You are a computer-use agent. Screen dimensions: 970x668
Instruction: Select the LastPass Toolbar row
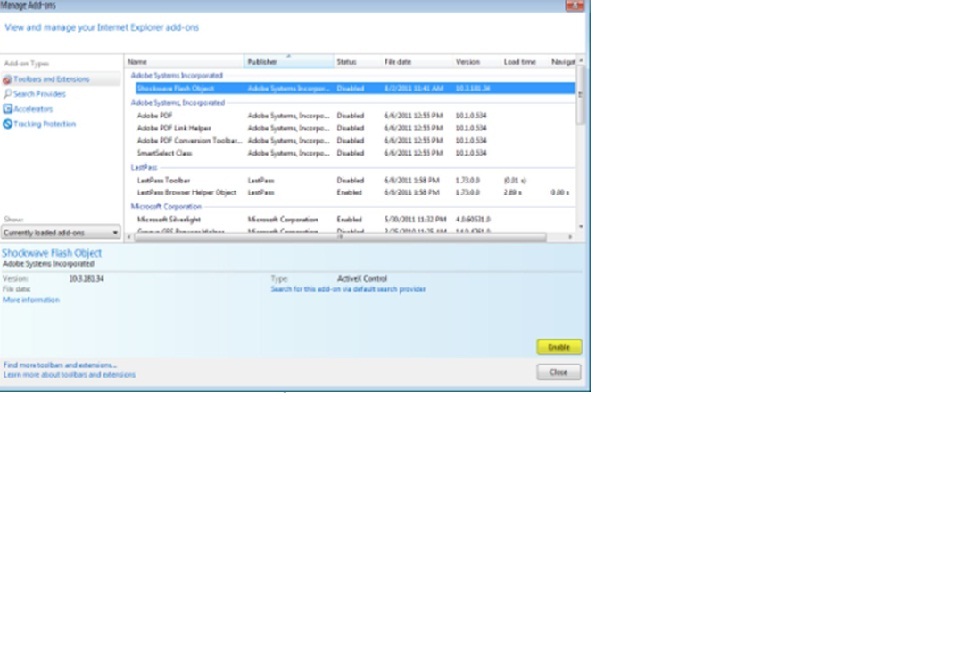(355, 180)
